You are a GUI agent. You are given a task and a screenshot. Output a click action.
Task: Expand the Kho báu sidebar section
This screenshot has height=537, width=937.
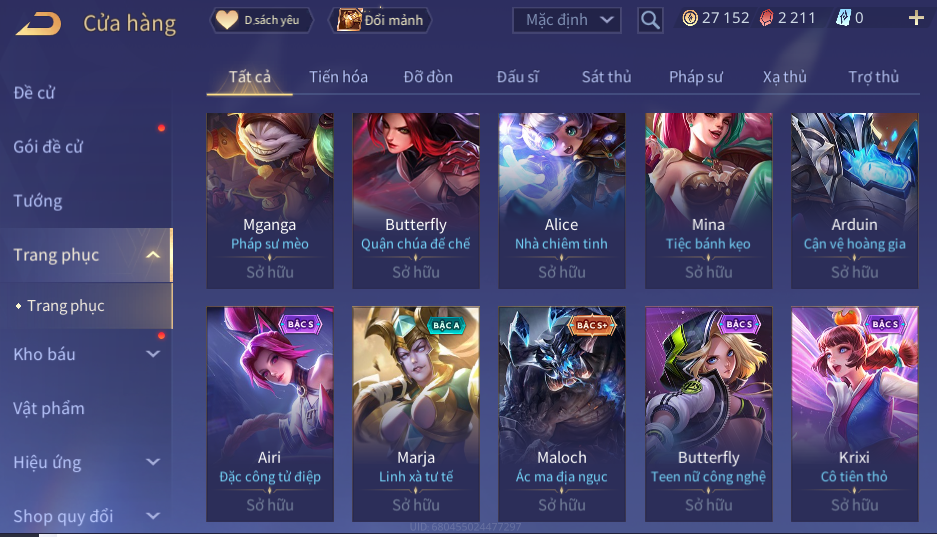click(x=153, y=354)
